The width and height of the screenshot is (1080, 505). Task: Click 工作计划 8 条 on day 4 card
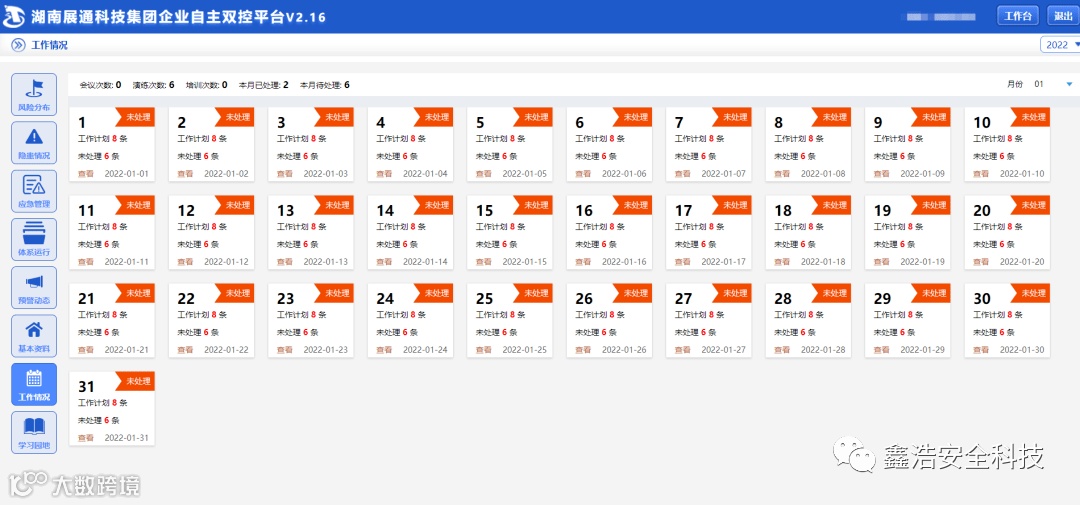(x=402, y=138)
